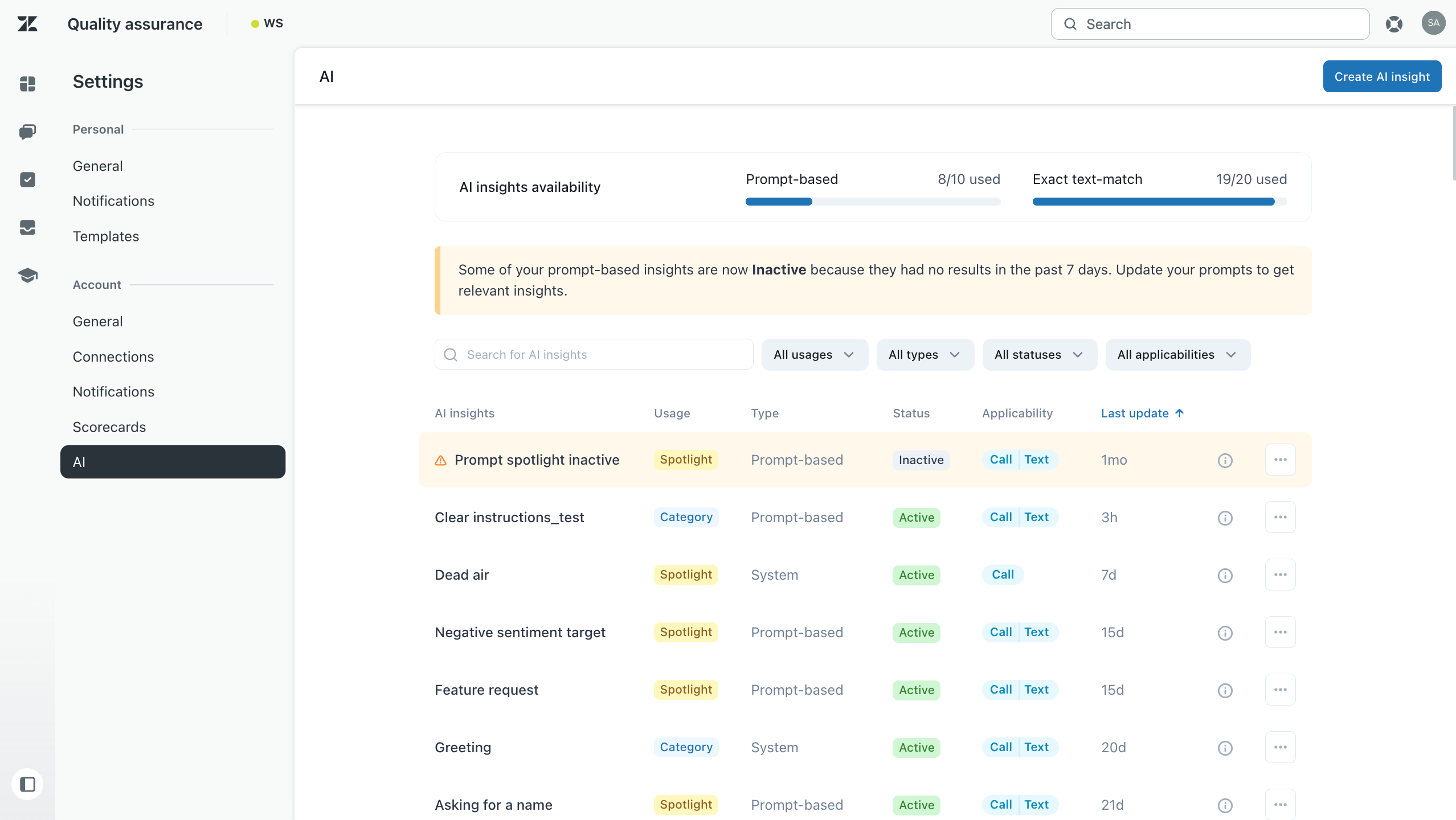
Task: Expand the All types filter
Action: [x=925, y=355]
